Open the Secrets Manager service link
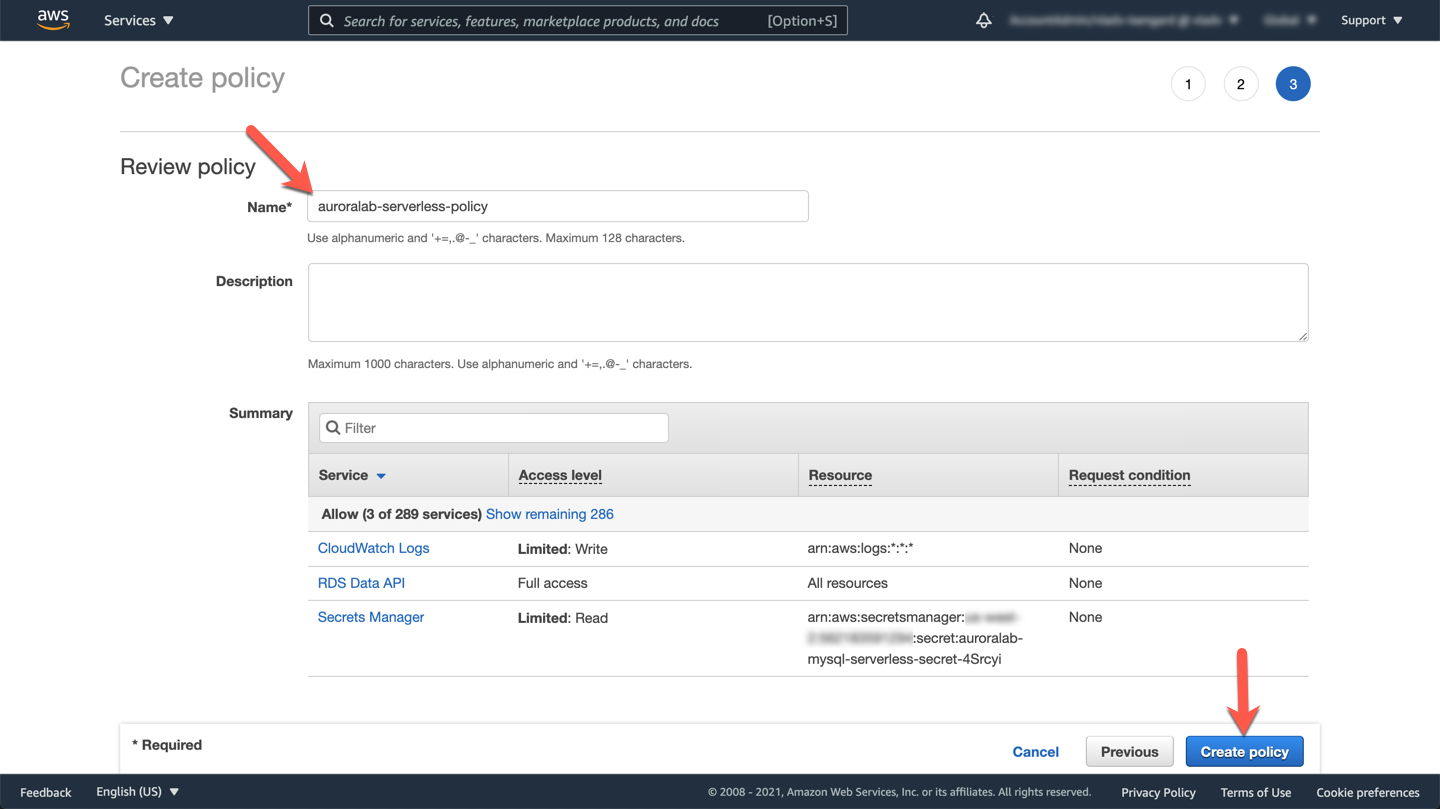This screenshot has width=1440, height=809. [370, 617]
